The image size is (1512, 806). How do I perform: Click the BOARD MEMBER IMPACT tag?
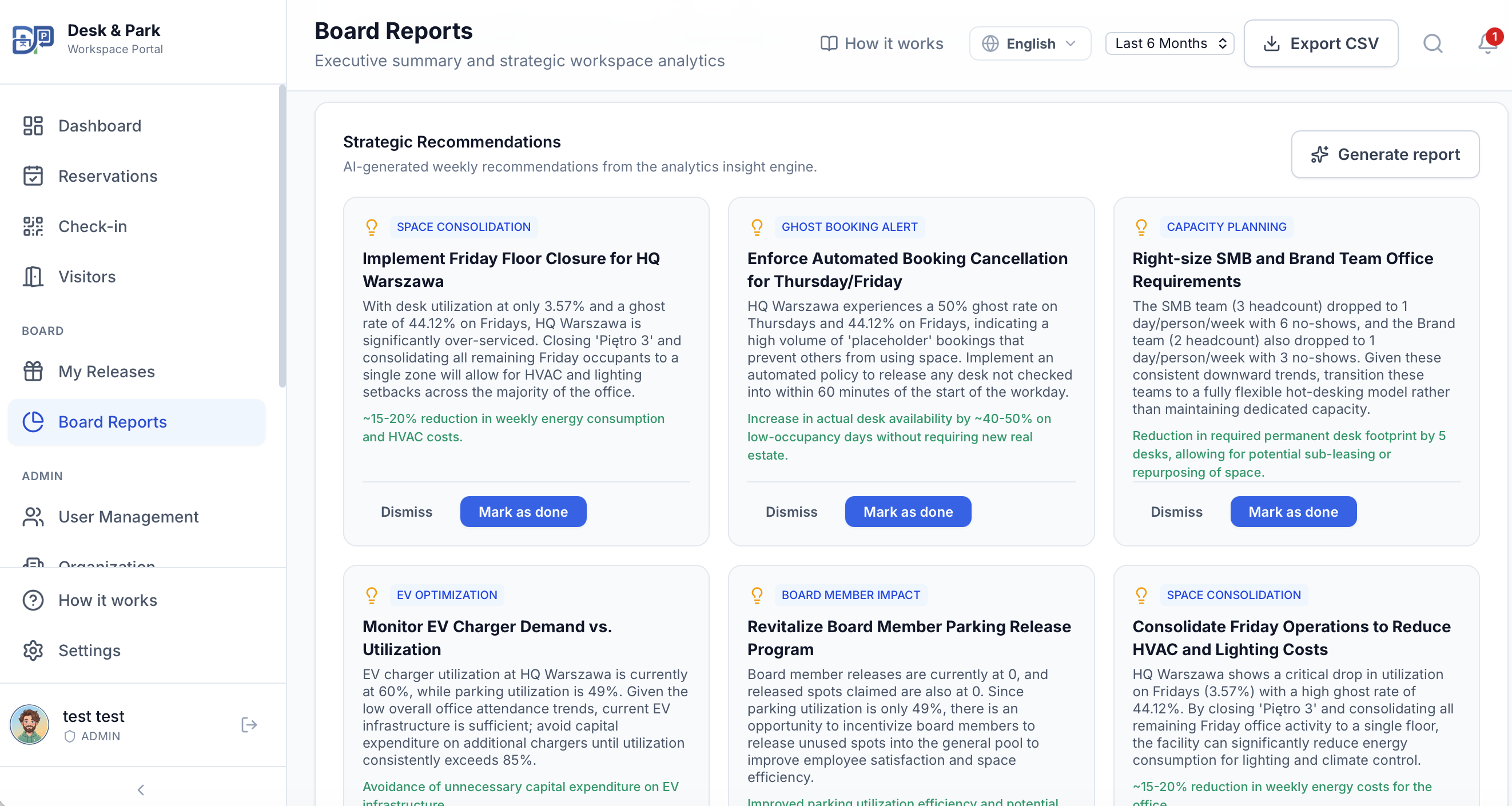pos(850,596)
